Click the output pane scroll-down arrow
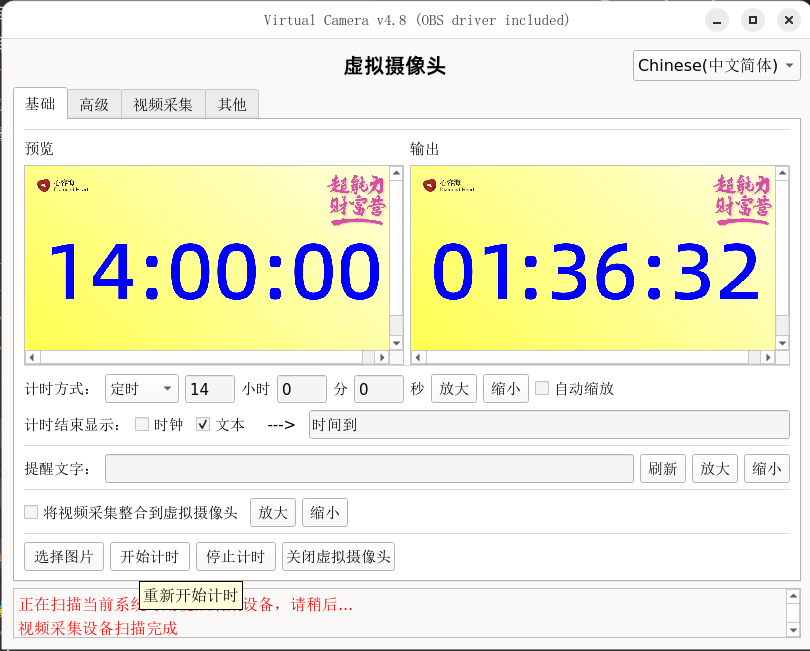Screen dimensions: 810x651 pos(781,342)
